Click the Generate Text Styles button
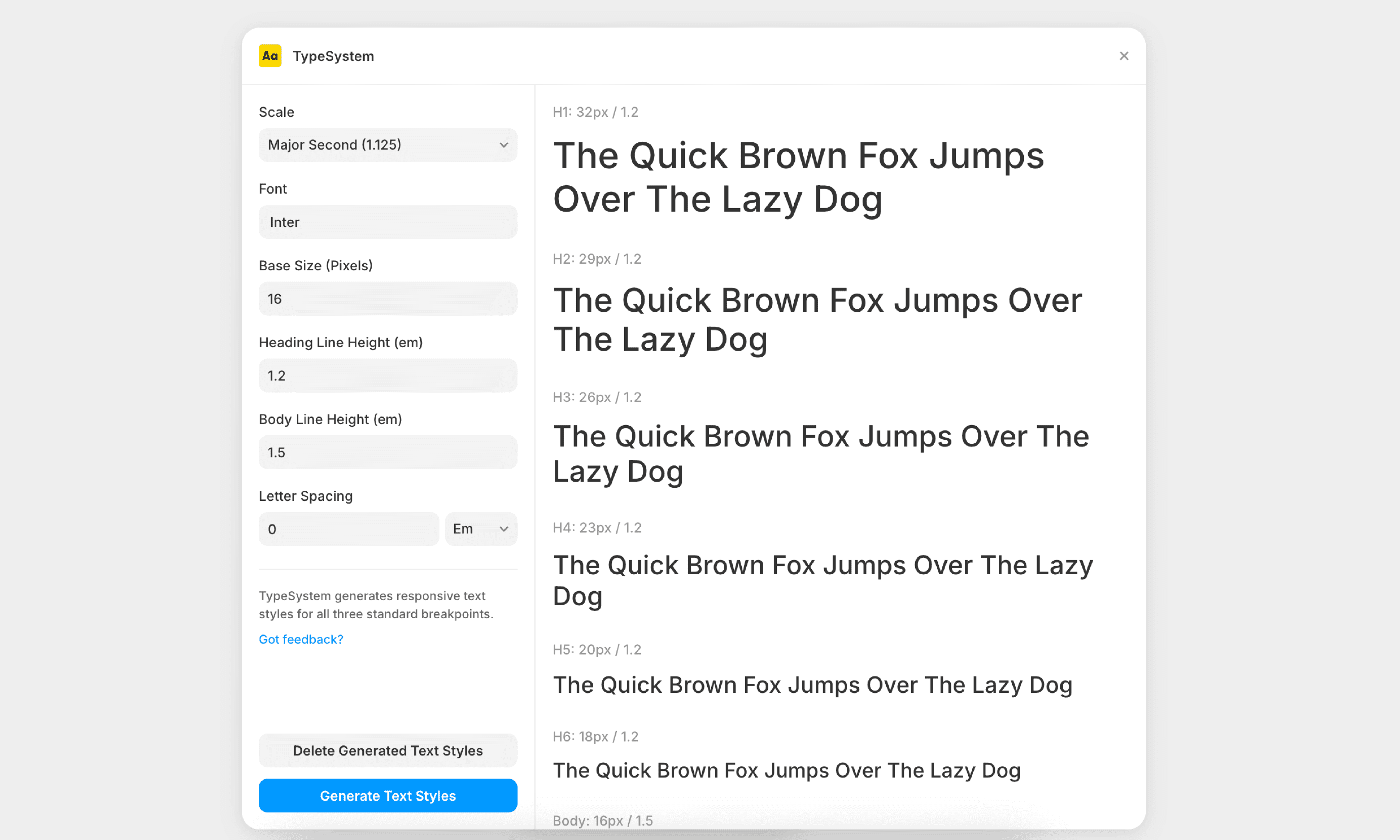Screen dimensions: 1400x840 pos(388,795)
